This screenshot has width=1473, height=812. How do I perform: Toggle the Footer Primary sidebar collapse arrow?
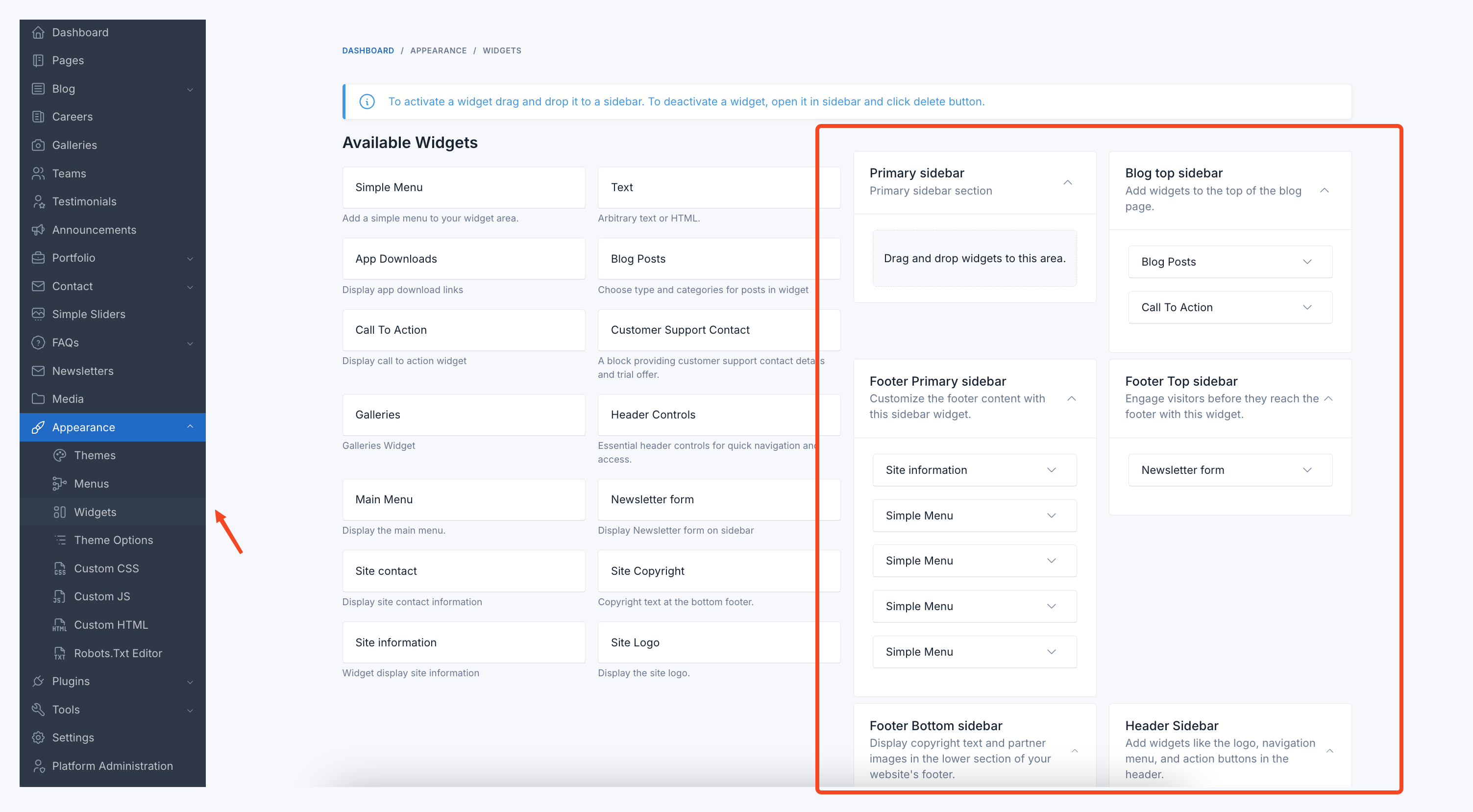point(1071,397)
